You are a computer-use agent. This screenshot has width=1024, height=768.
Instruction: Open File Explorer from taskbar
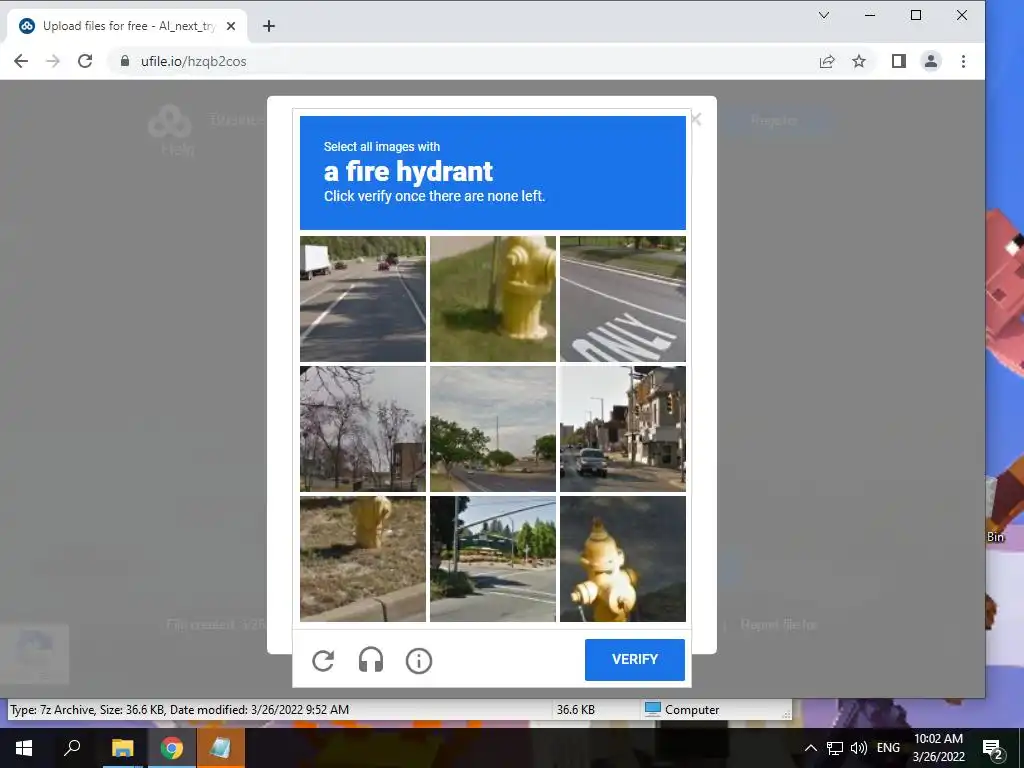click(x=122, y=748)
